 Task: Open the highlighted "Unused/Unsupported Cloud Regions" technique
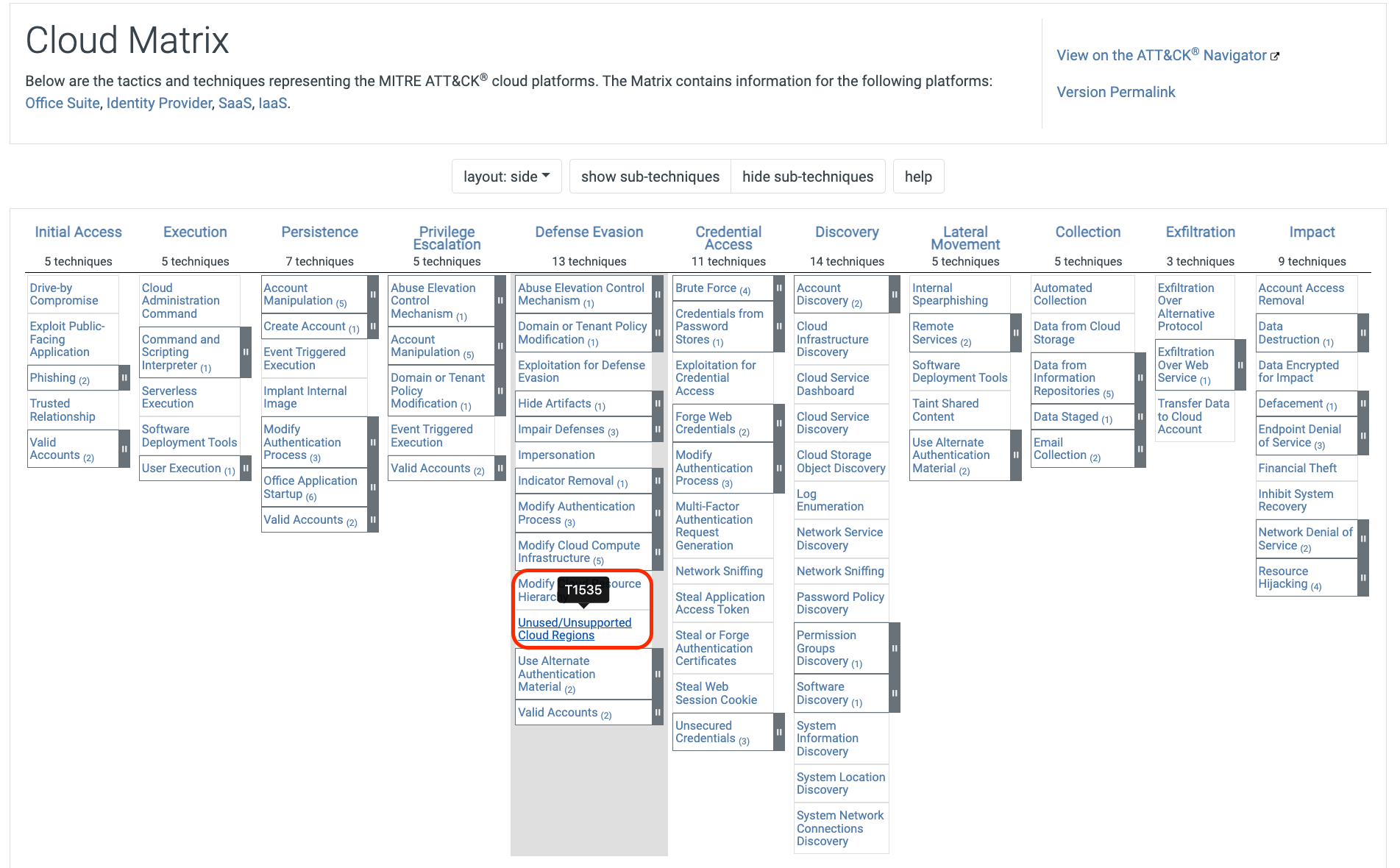click(x=575, y=628)
